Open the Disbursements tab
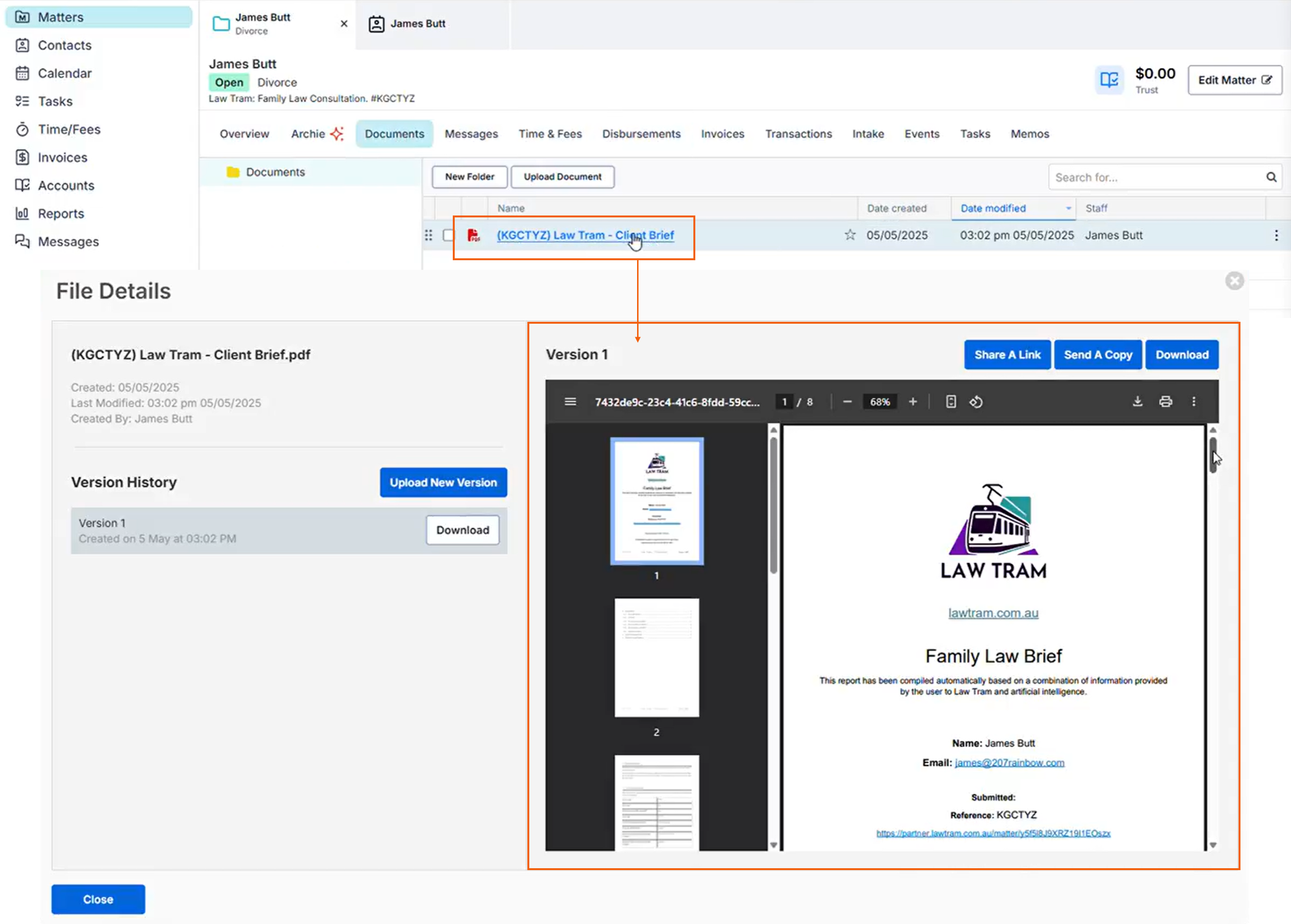The height and width of the screenshot is (924, 1291). pos(641,134)
